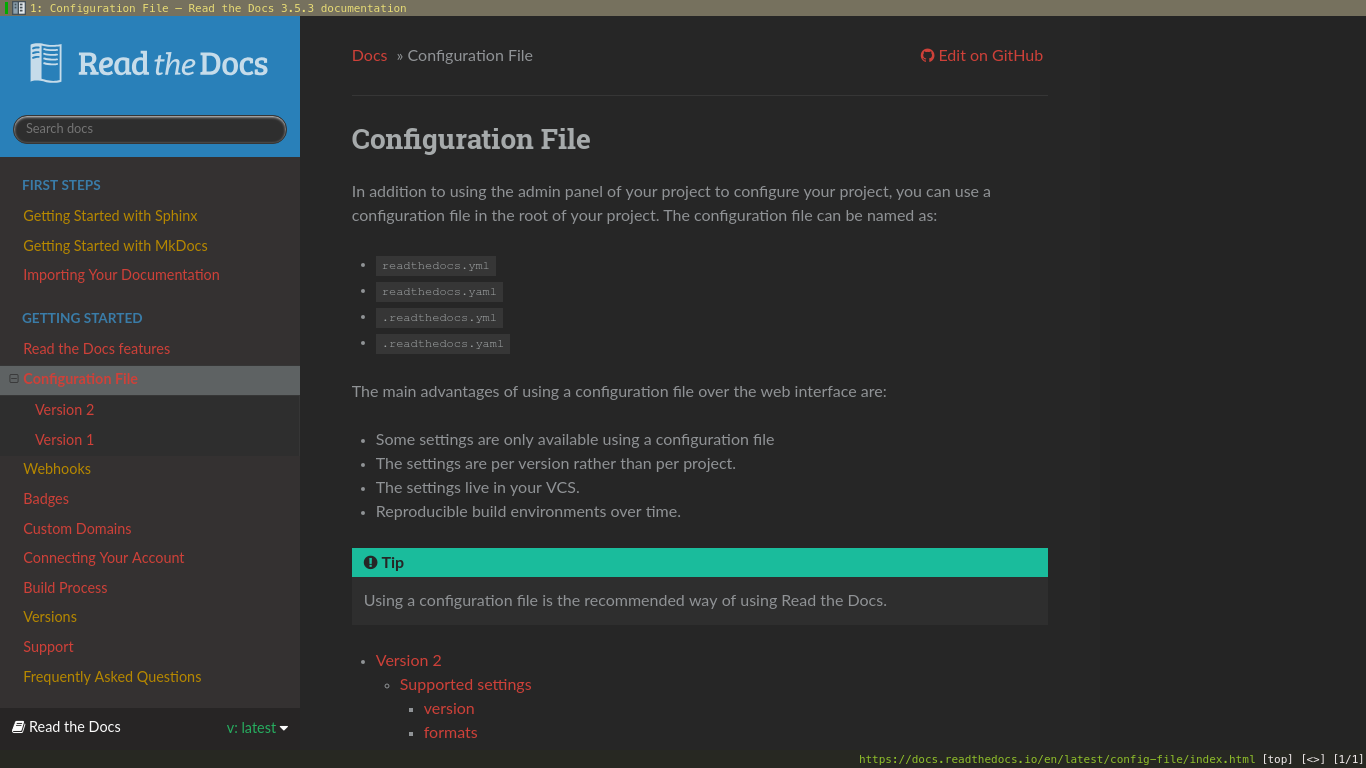Open the 'v: latest' version dropdown
Viewport: 1366px width, 768px height.
click(257, 728)
